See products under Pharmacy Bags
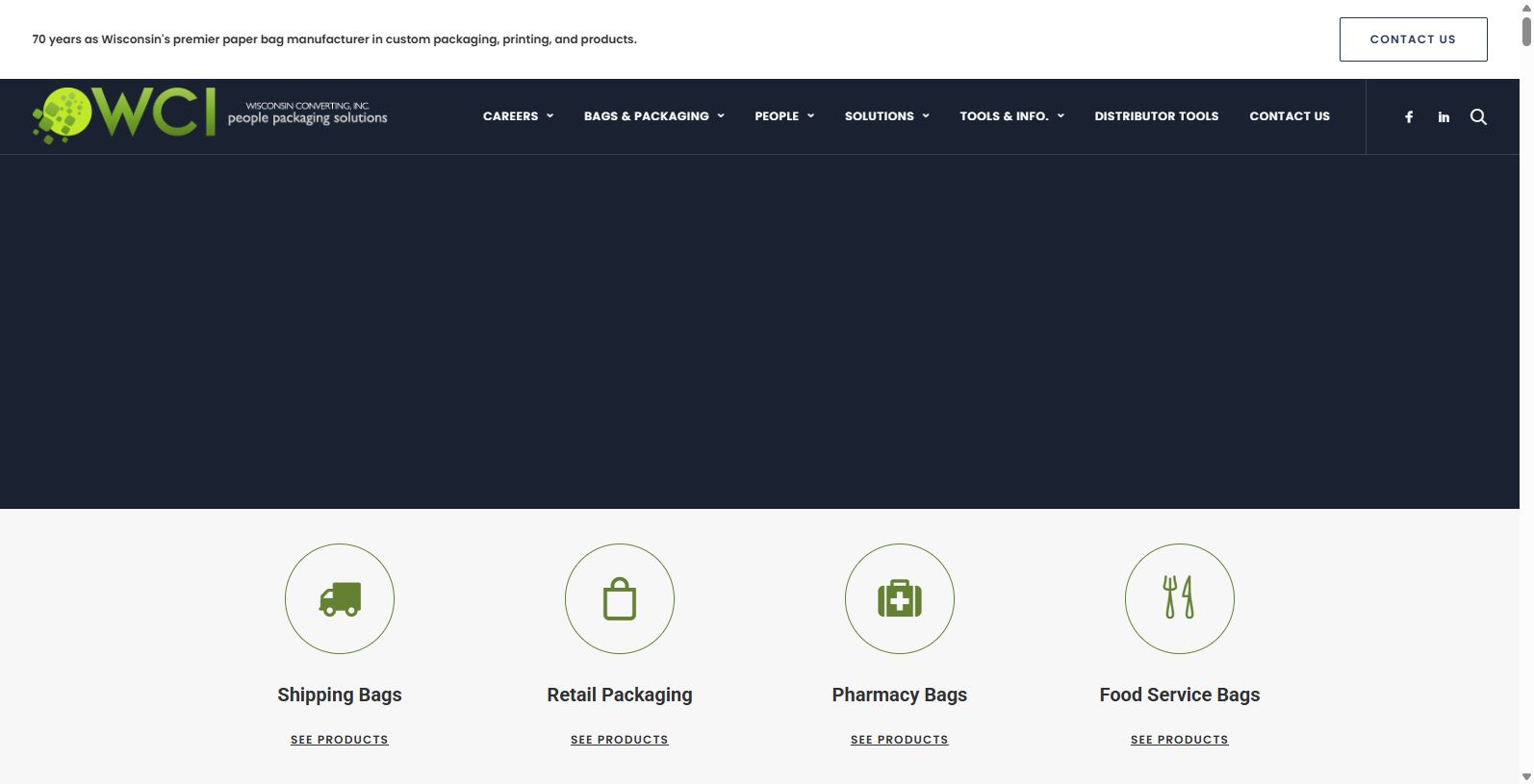 (900, 740)
